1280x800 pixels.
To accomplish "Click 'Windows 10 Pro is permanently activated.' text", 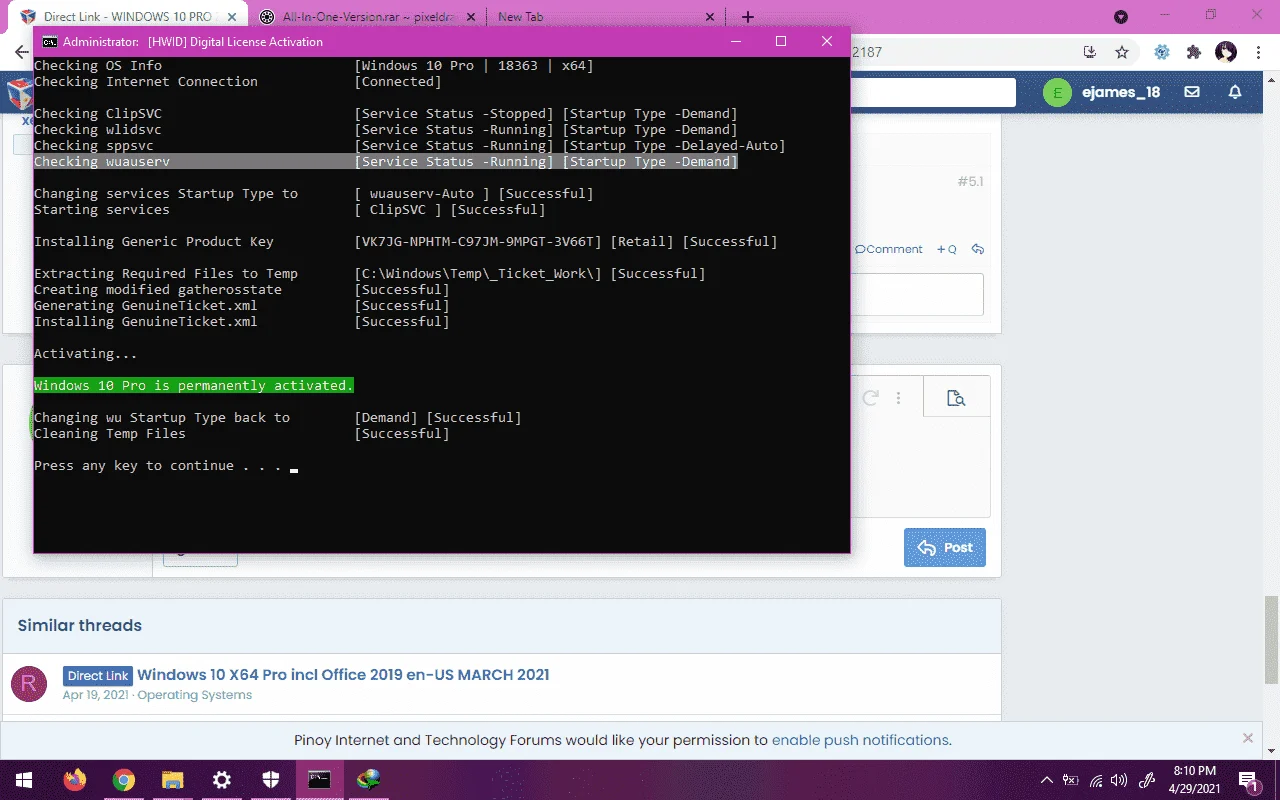I will 194,385.
